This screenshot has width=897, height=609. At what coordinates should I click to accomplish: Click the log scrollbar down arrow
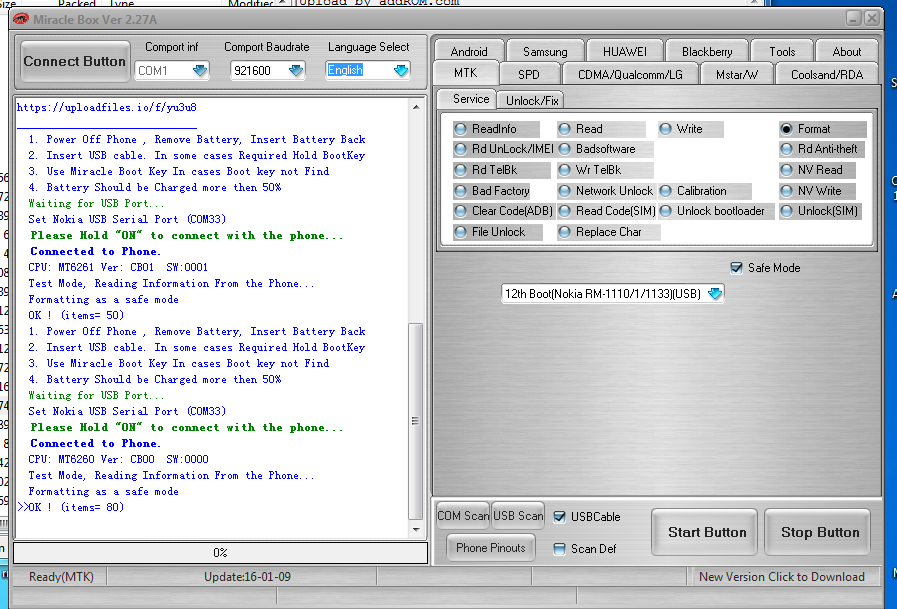tap(416, 530)
